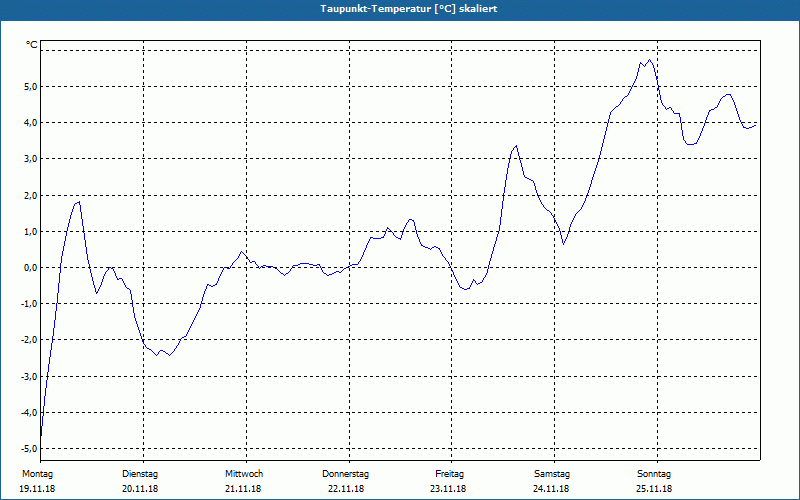Viewport: 800px width, 500px height.
Task: Click the °C unit label on the axis
Action: [x=32, y=45]
